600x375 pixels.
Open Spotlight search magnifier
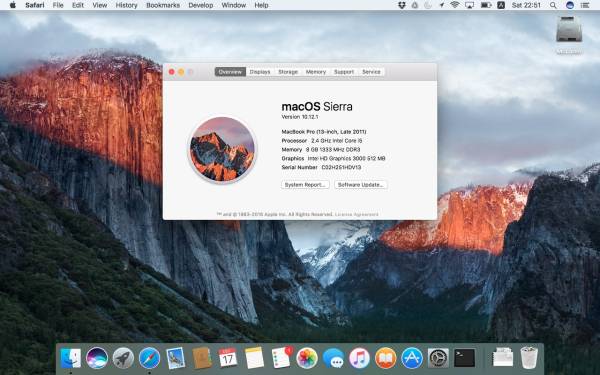coord(553,5)
